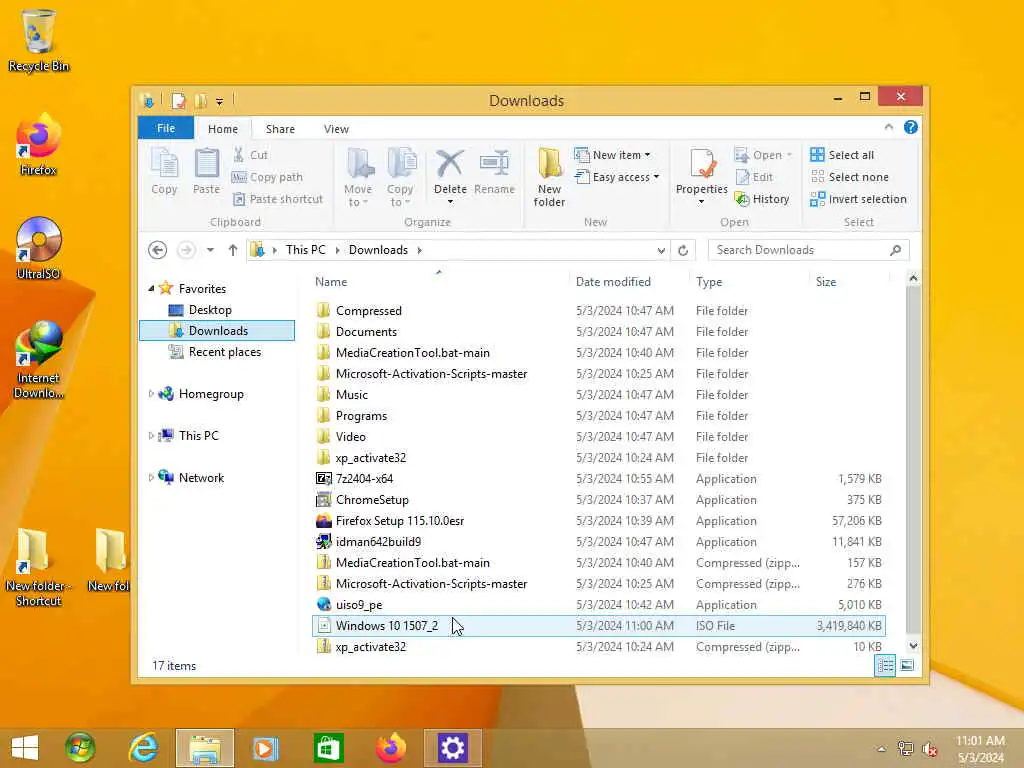Open Explorer Help question-mark icon
This screenshot has height=768, width=1024.
coord(910,127)
